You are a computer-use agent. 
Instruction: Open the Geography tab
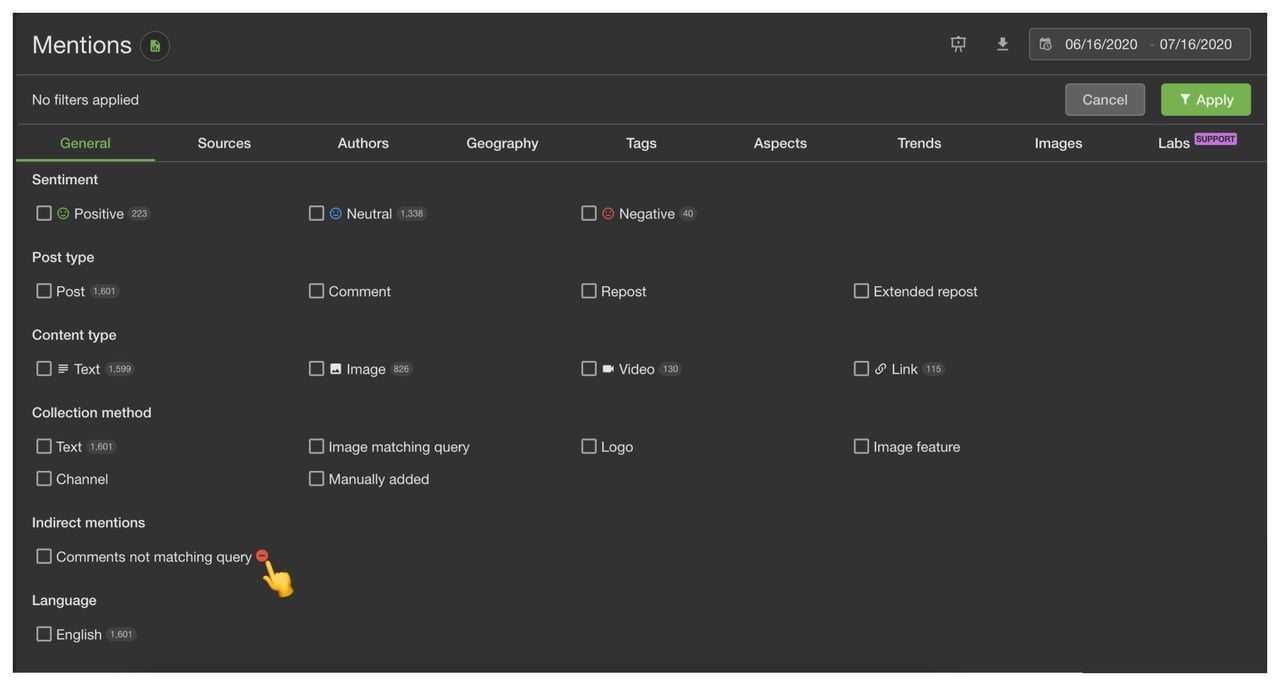(502, 143)
